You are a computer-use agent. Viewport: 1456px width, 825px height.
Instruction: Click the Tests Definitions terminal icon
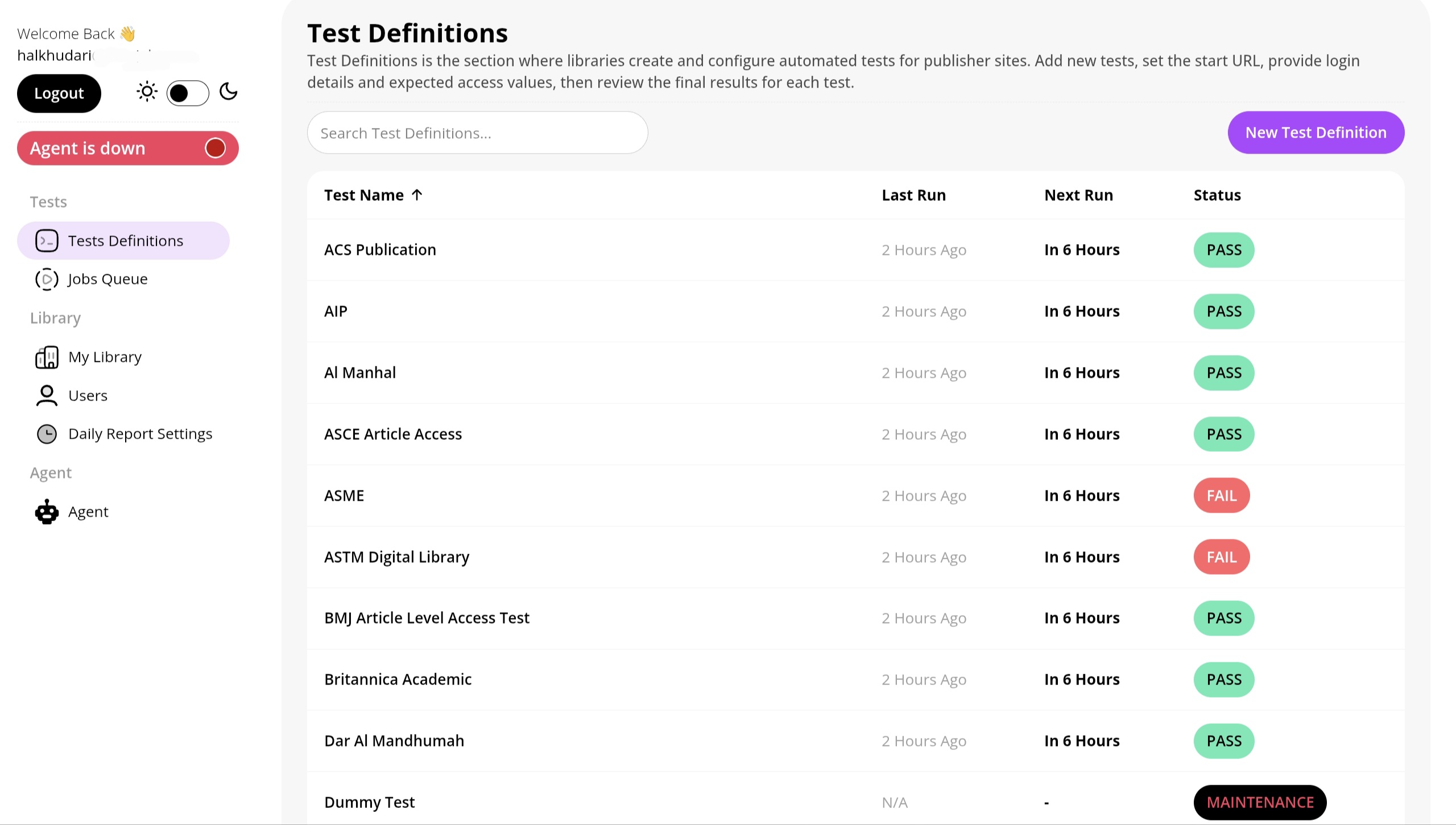click(47, 241)
